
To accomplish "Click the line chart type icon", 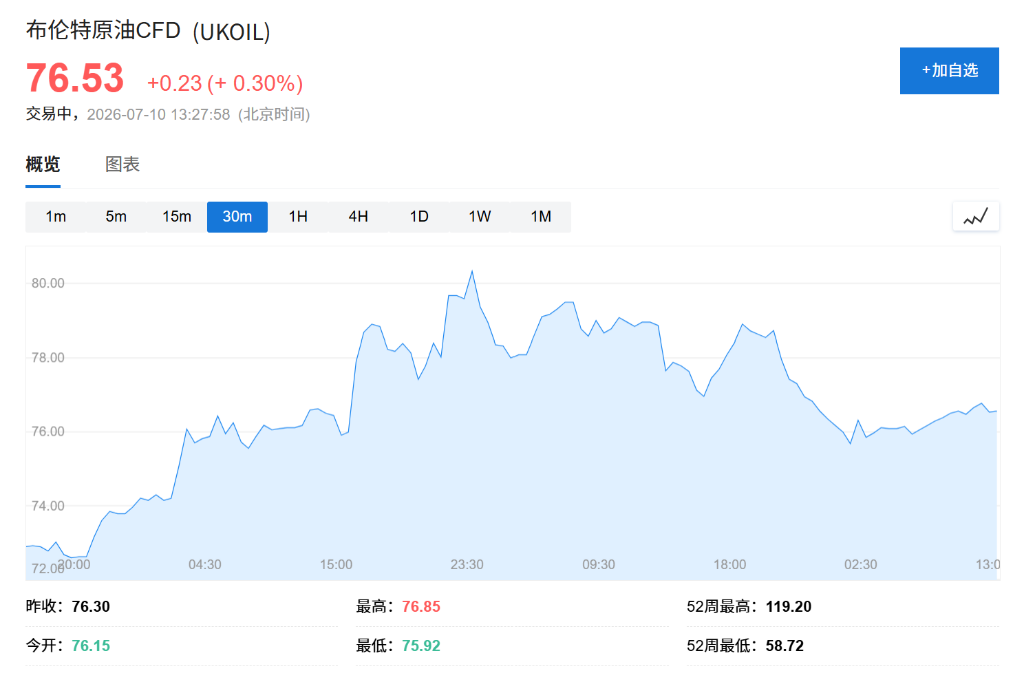I will click(976, 217).
